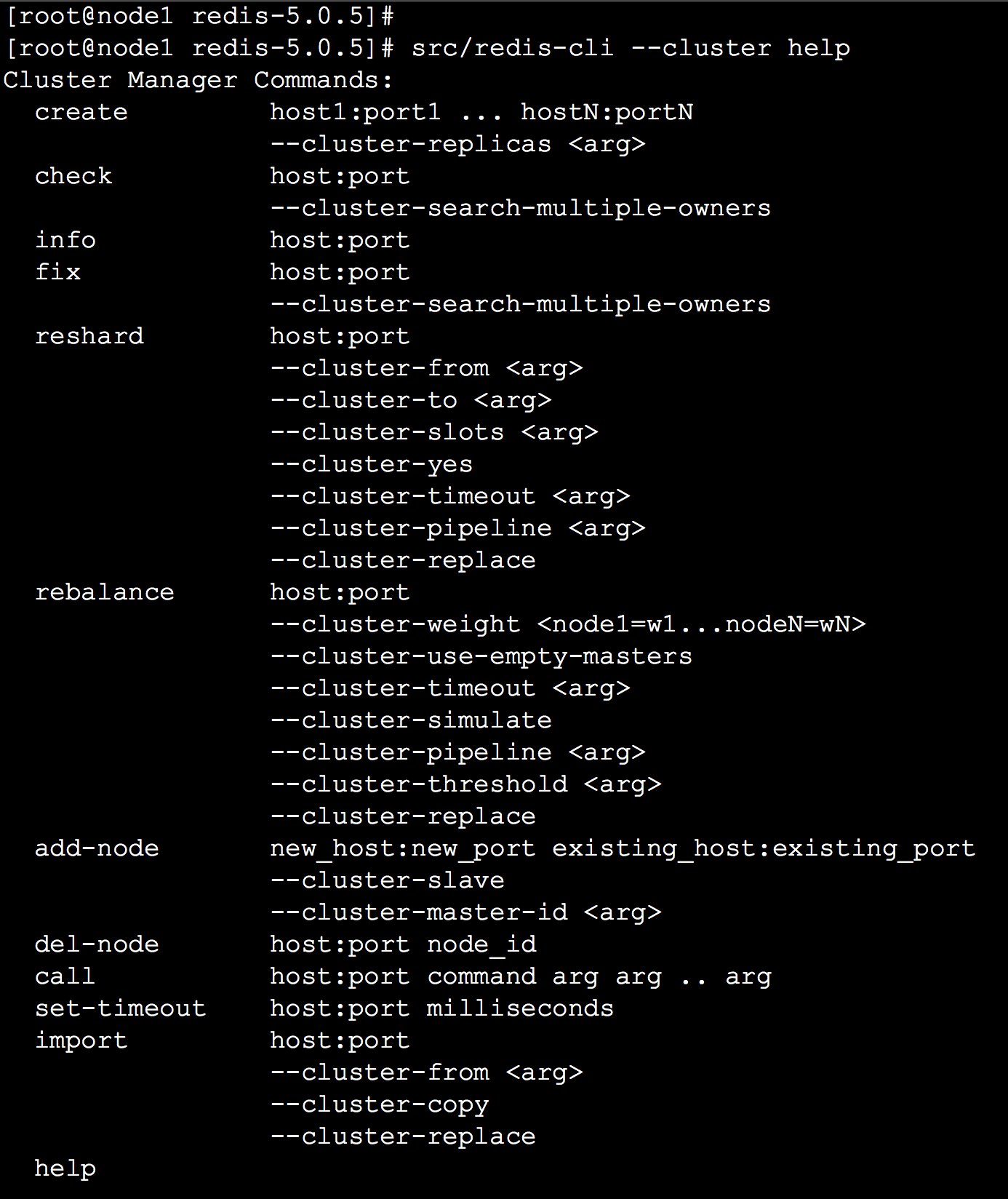Viewport: 1008px width, 1199px height.
Task: Click the 'import' command name
Action: 81,1041
